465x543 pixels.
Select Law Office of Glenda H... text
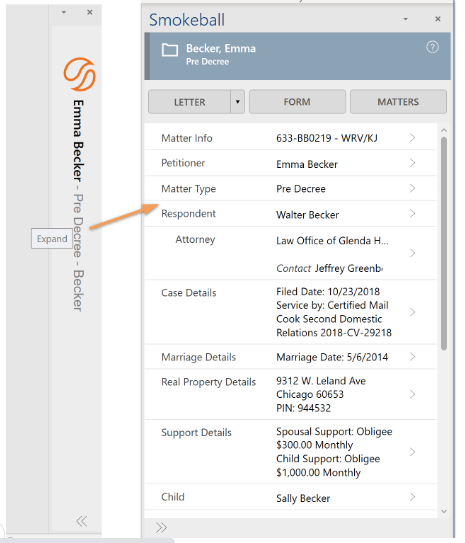[x=332, y=241]
